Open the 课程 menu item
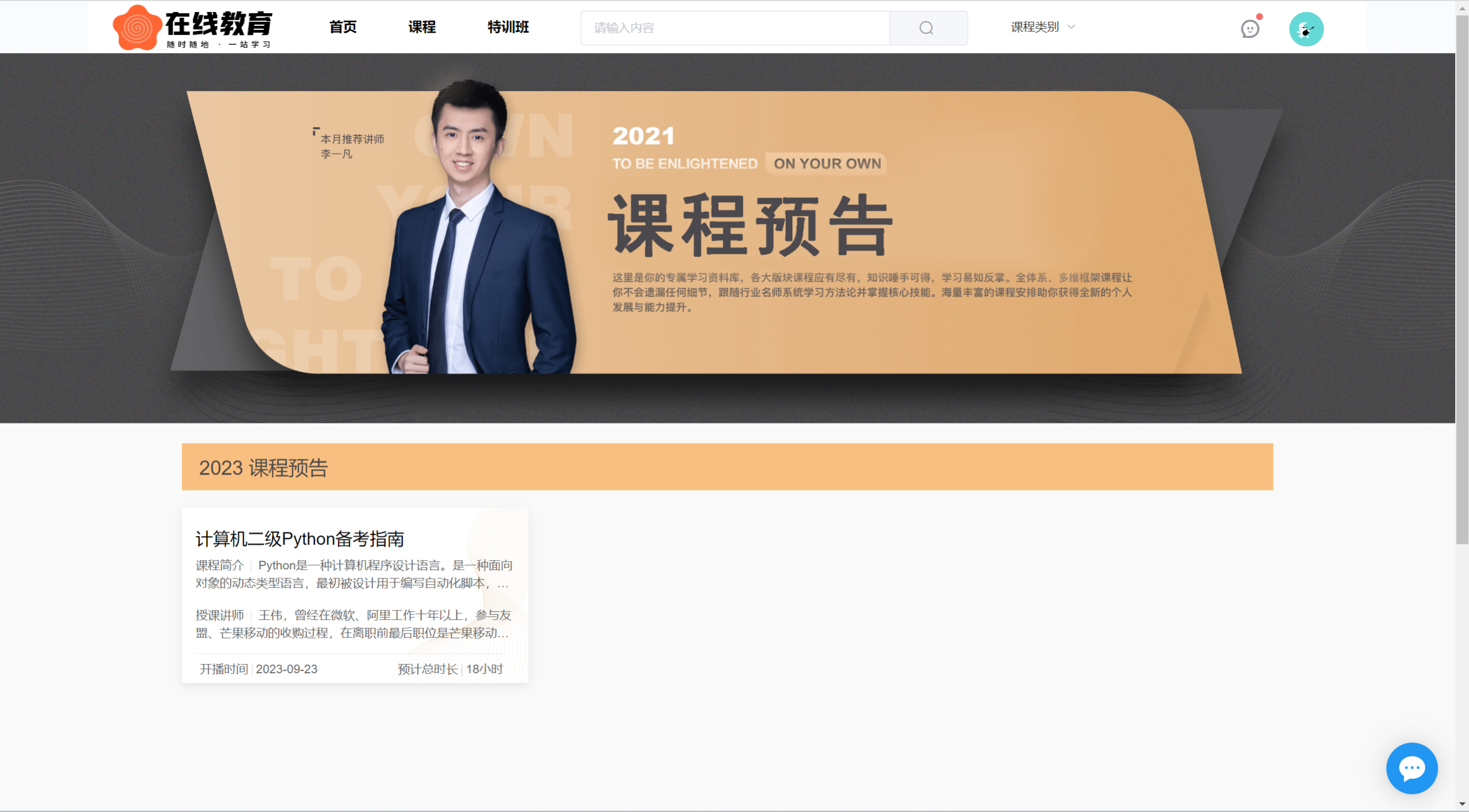Viewport: 1469px width, 812px height. pyautogui.click(x=422, y=27)
